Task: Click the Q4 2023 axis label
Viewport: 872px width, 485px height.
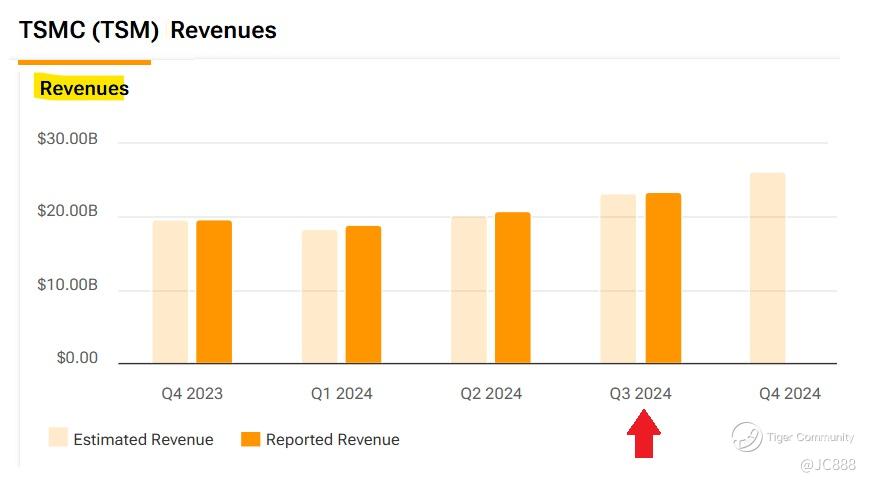Action: 192,394
